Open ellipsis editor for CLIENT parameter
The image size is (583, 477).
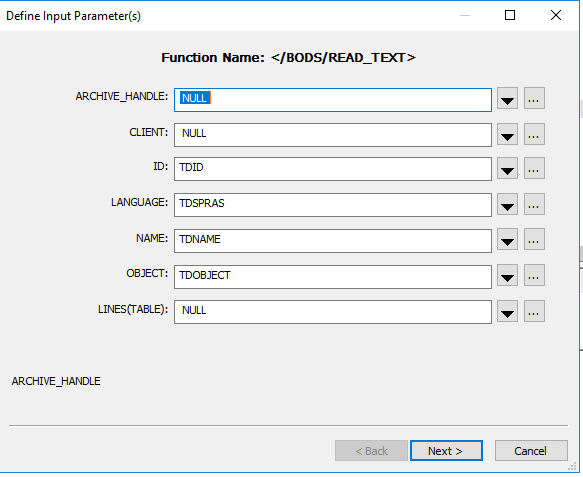coord(534,134)
